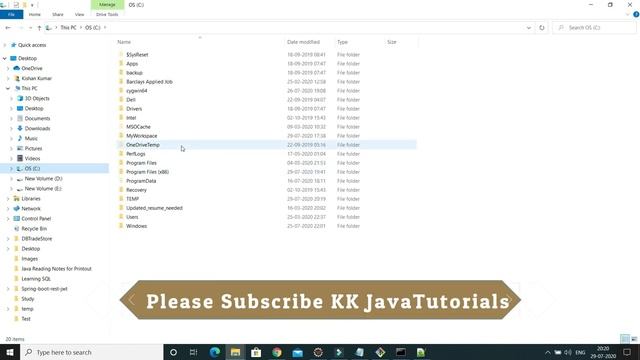The width and height of the screenshot is (640, 360).
Task: Open the Drive Tools tab
Action: pos(107,14)
